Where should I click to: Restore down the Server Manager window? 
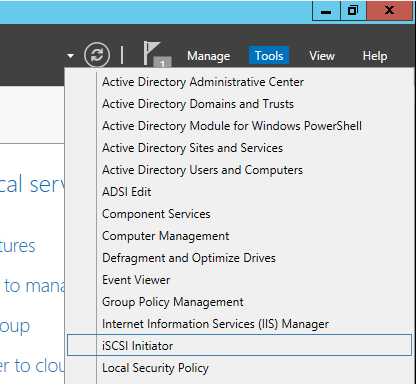pos(353,11)
